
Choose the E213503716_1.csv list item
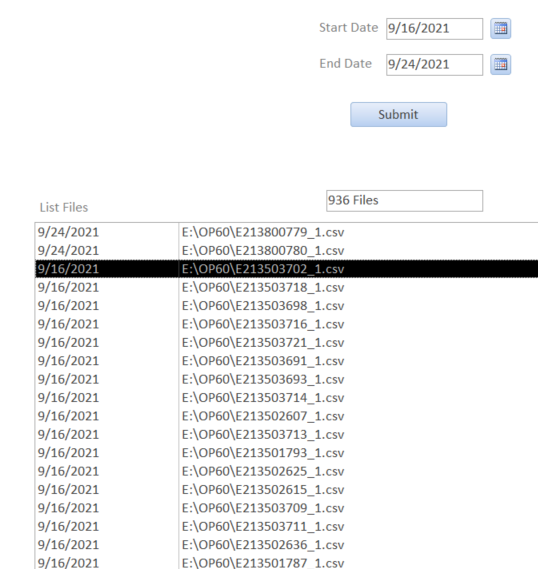click(x=287, y=324)
